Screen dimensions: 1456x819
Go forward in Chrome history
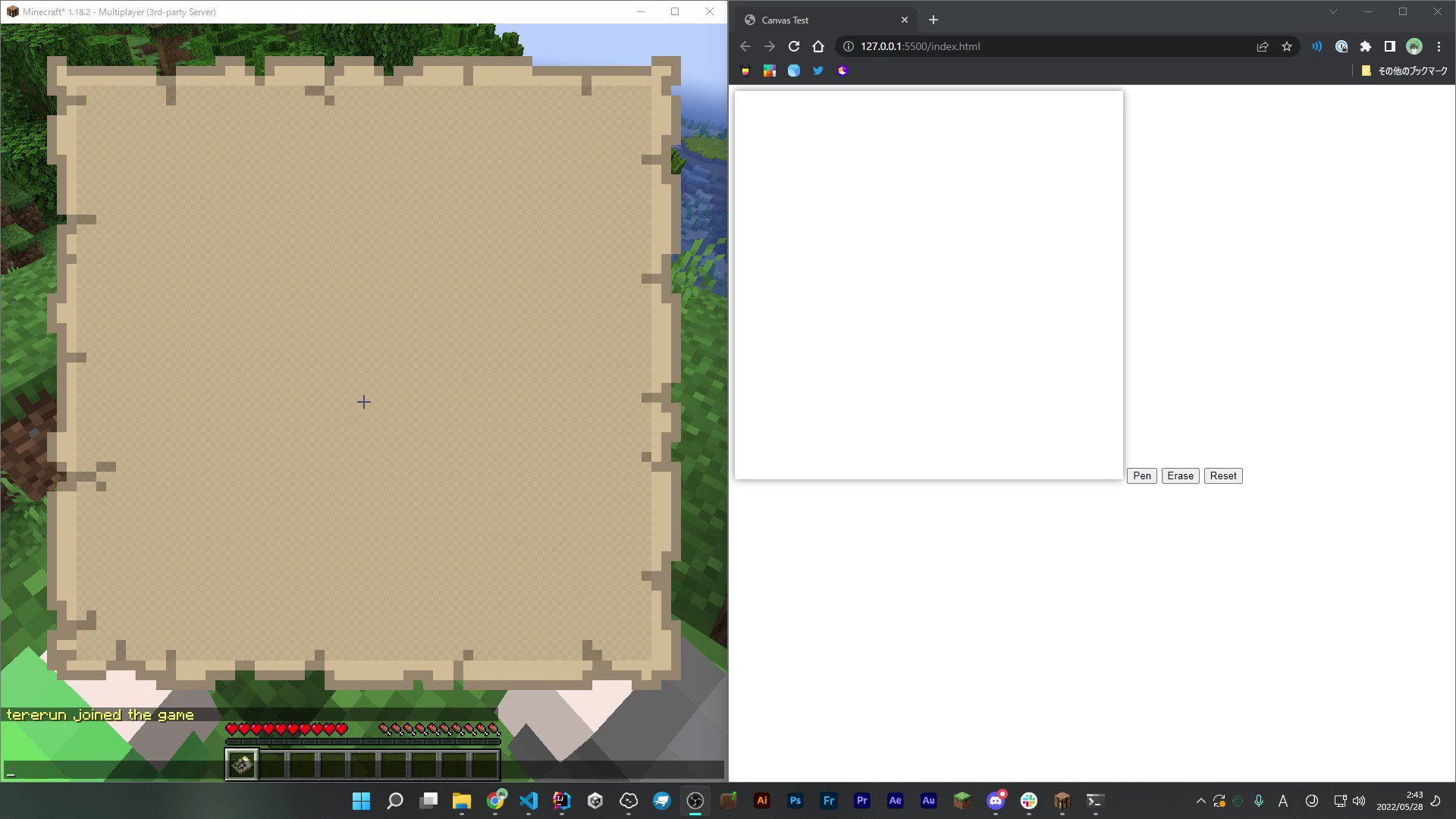pos(770,46)
